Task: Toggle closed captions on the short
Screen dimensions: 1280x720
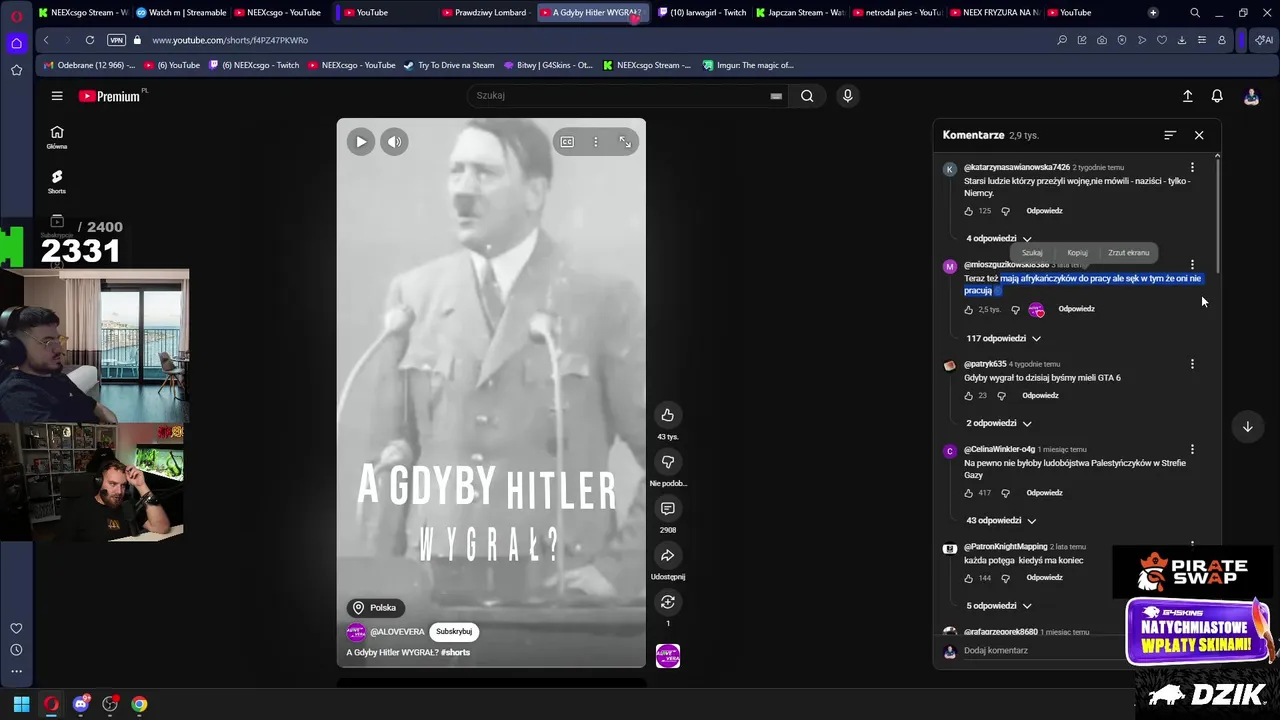Action: pos(567,142)
